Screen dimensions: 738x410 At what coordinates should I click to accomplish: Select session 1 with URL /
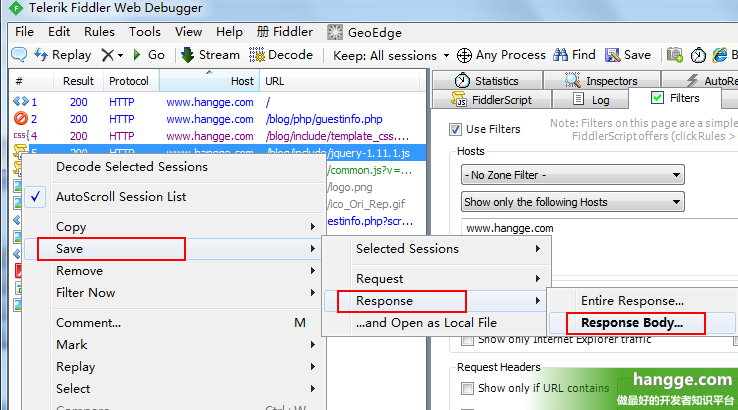tap(218, 102)
